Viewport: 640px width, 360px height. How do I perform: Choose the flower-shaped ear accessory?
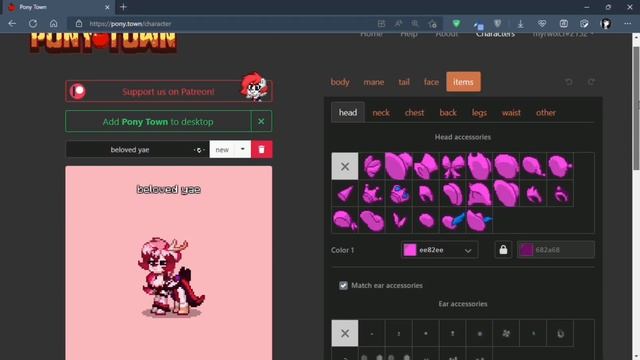[507, 333]
